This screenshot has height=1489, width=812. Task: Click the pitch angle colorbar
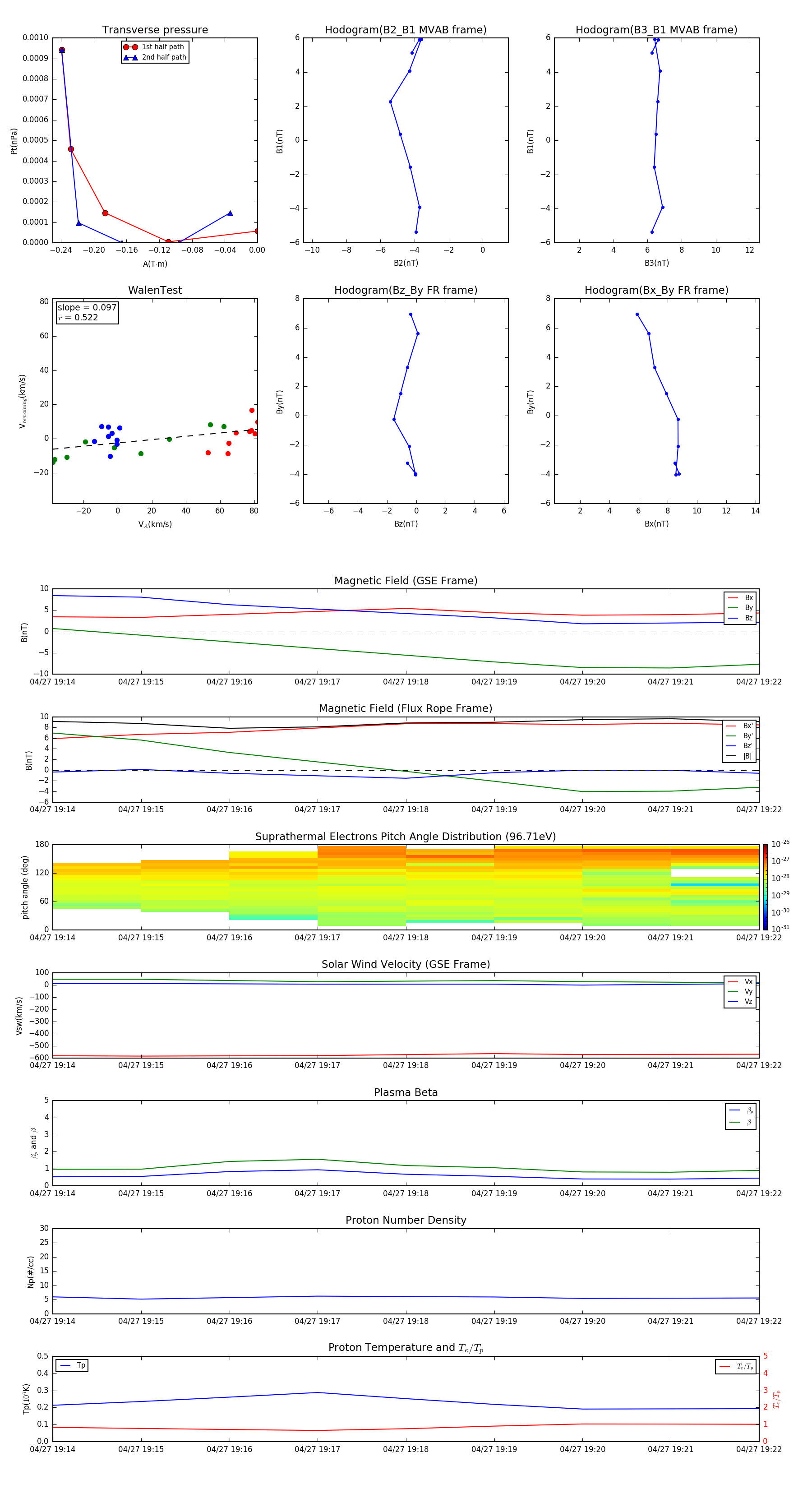[x=765, y=887]
